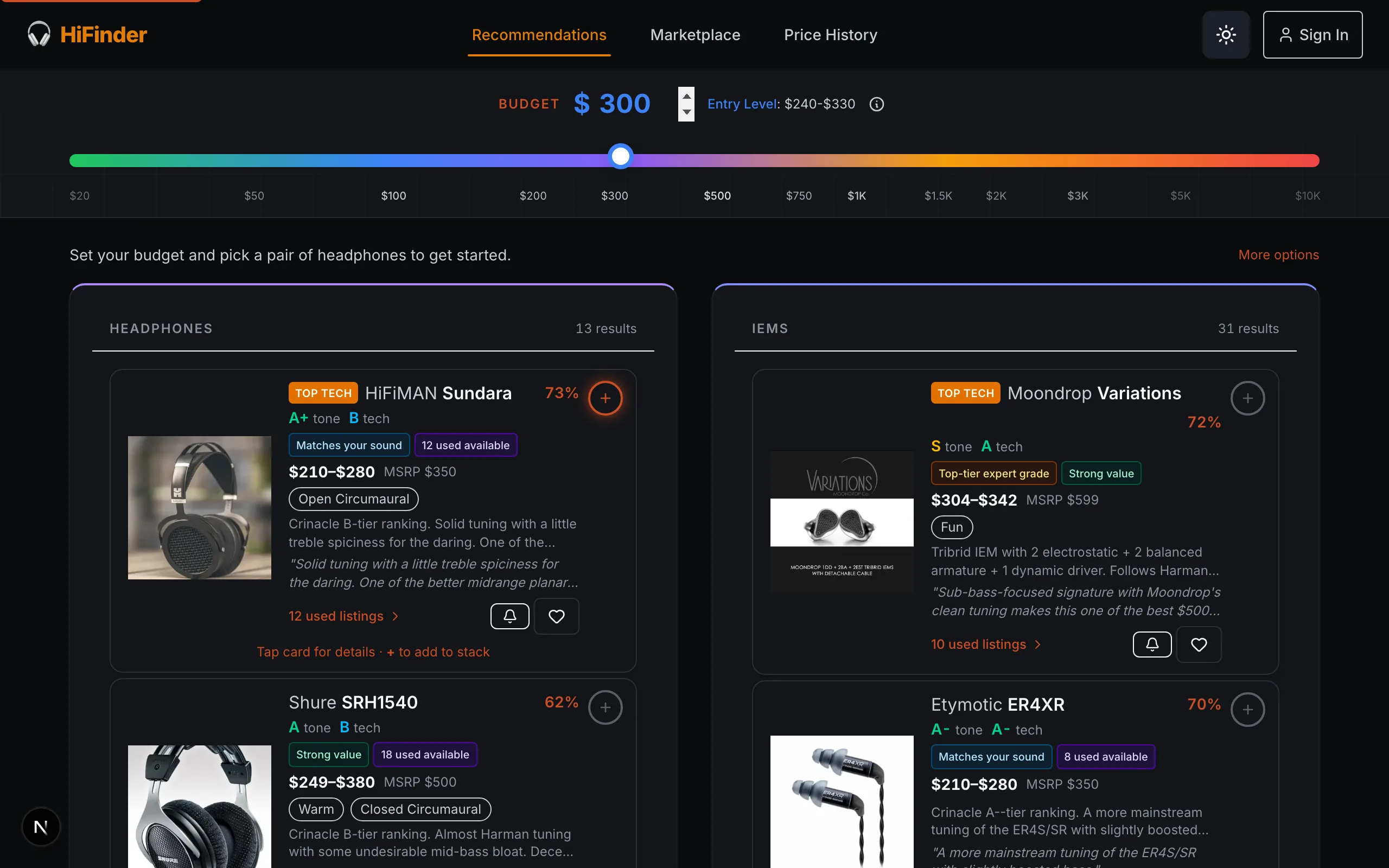Click the 18 used available badge
The height and width of the screenshot is (868, 1389).
425,754
